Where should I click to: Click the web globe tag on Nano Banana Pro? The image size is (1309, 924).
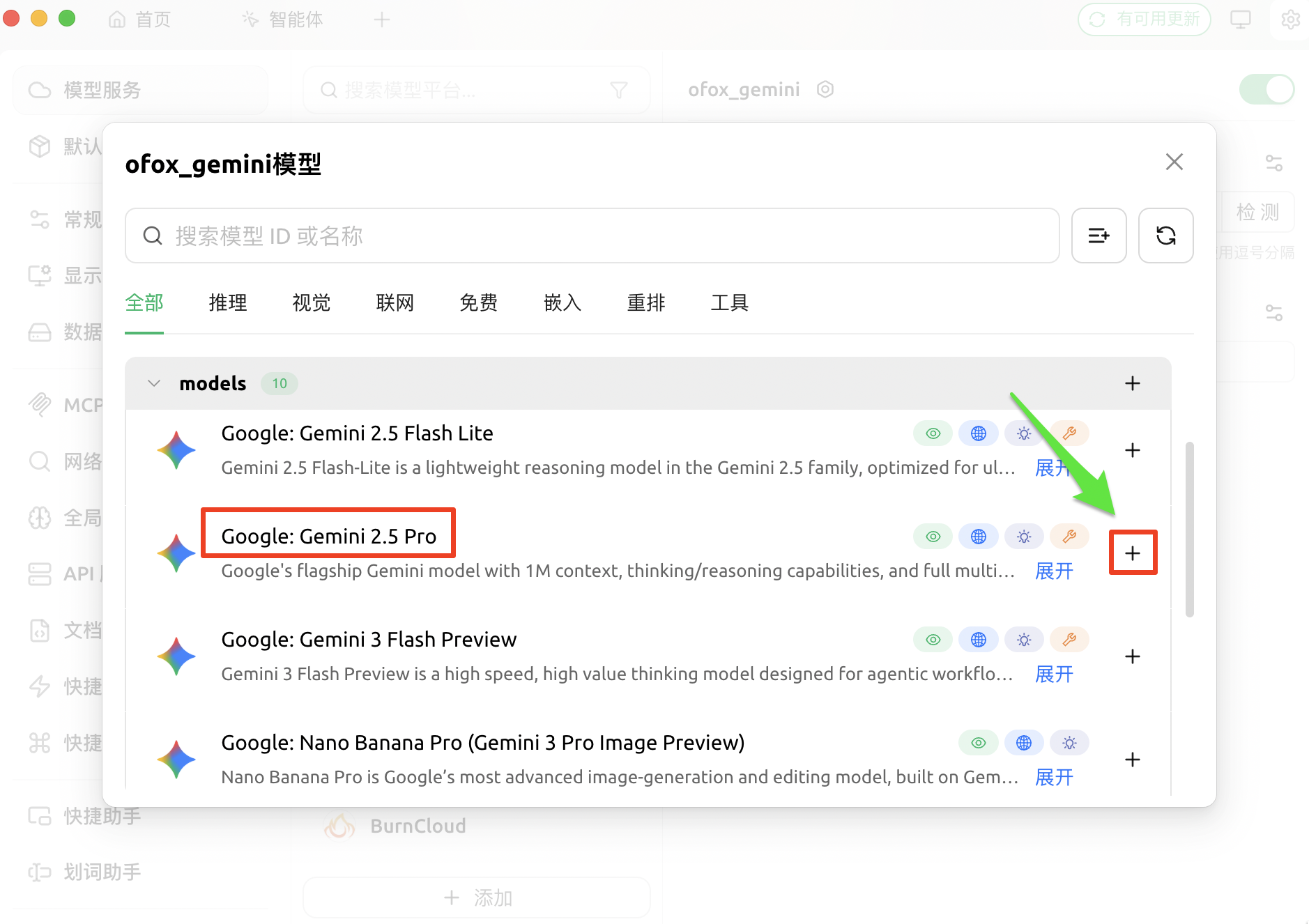[x=1024, y=743]
